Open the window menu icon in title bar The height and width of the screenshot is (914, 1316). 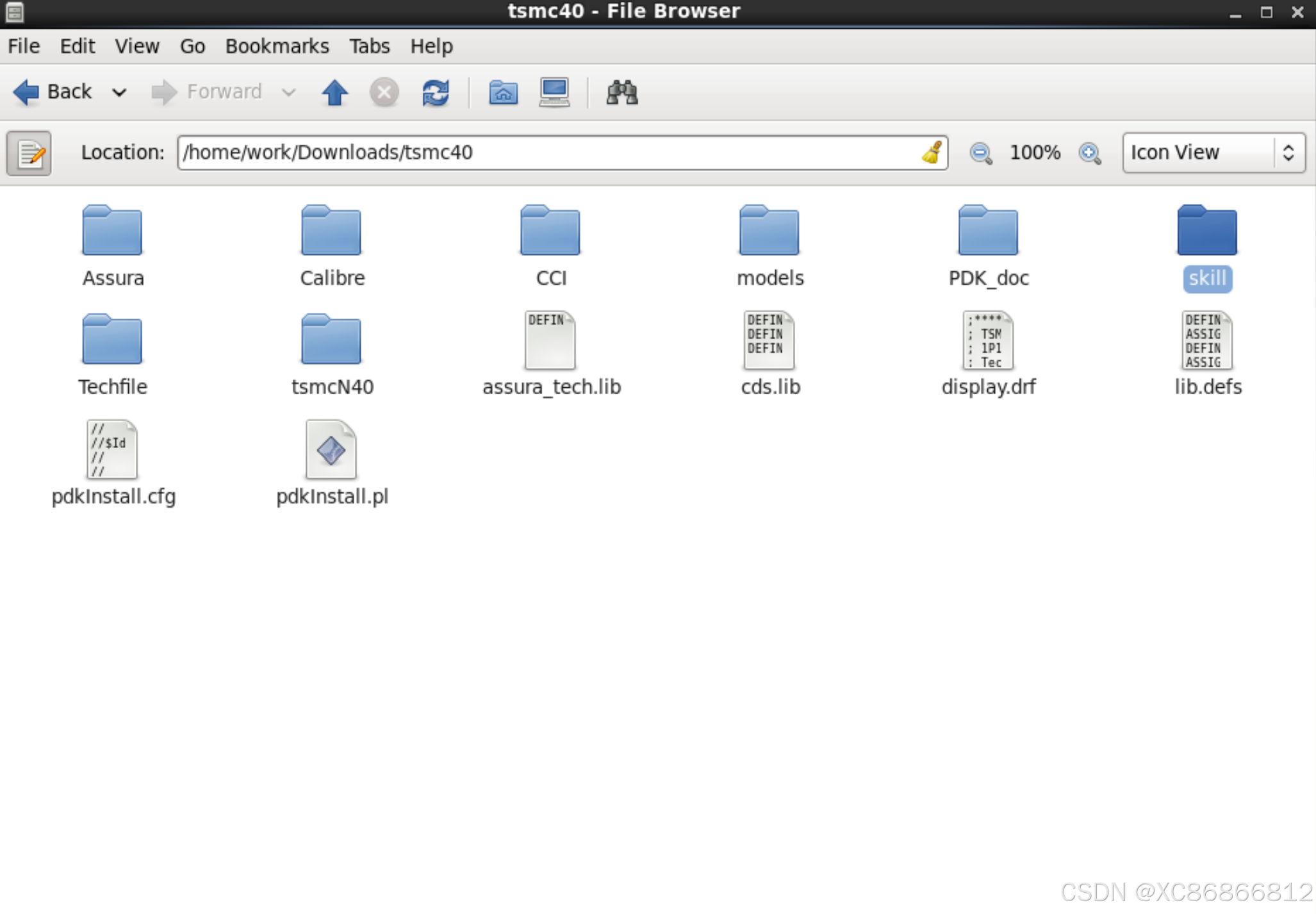tap(14, 12)
